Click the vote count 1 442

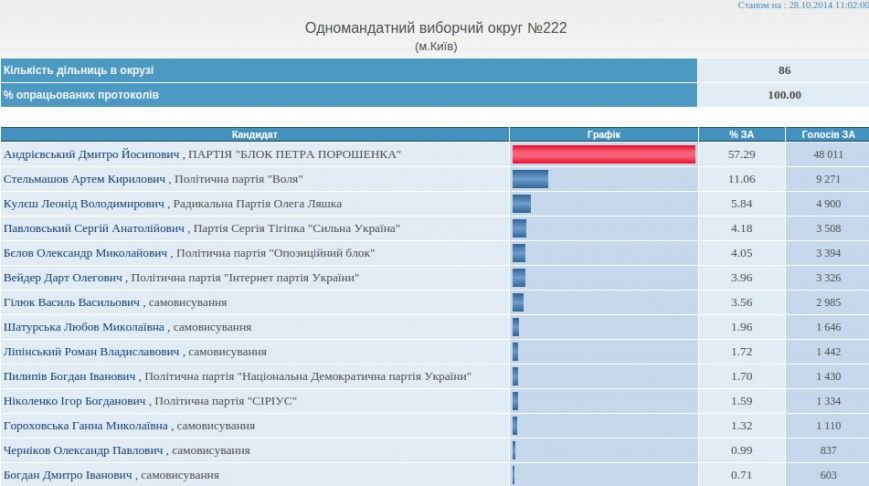828,351
